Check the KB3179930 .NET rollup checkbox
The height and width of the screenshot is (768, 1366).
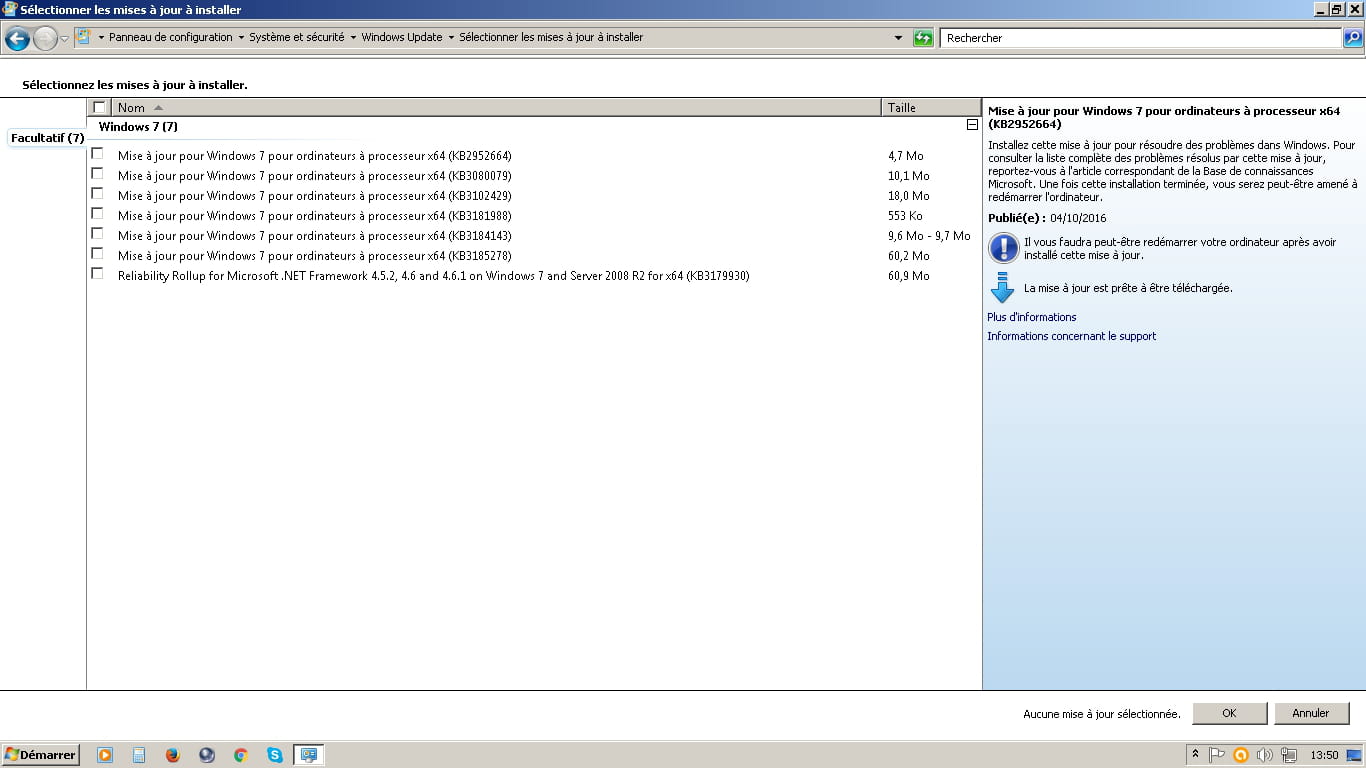97,274
